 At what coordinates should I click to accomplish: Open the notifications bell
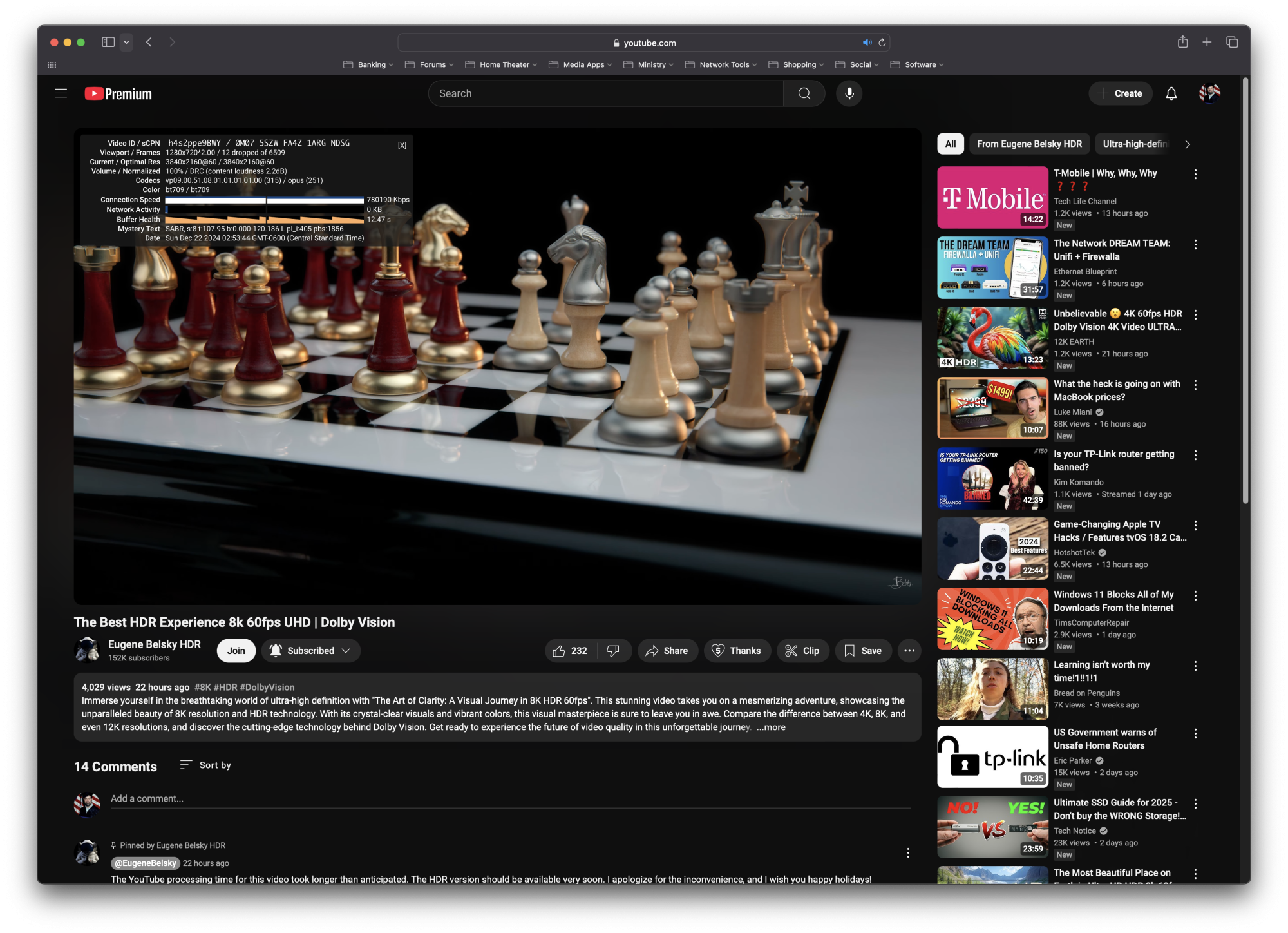[x=1171, y=93]
